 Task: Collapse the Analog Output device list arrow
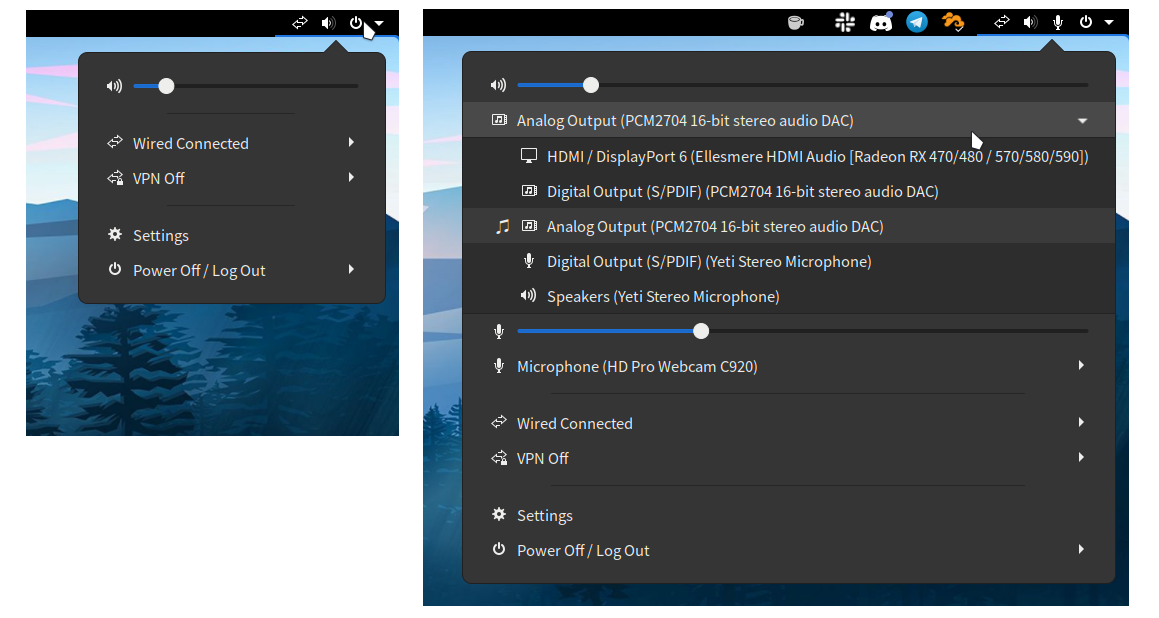1082,121
